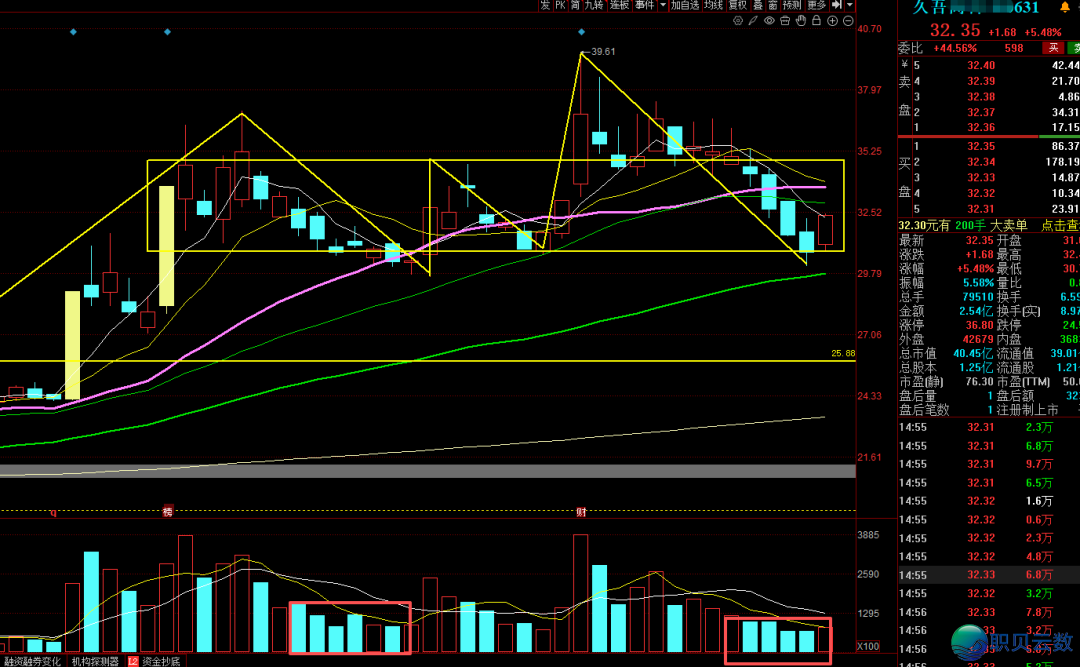1080x667 pixels.
Task: Select sell level 3 price 32.38
Action: pos(981,97)
